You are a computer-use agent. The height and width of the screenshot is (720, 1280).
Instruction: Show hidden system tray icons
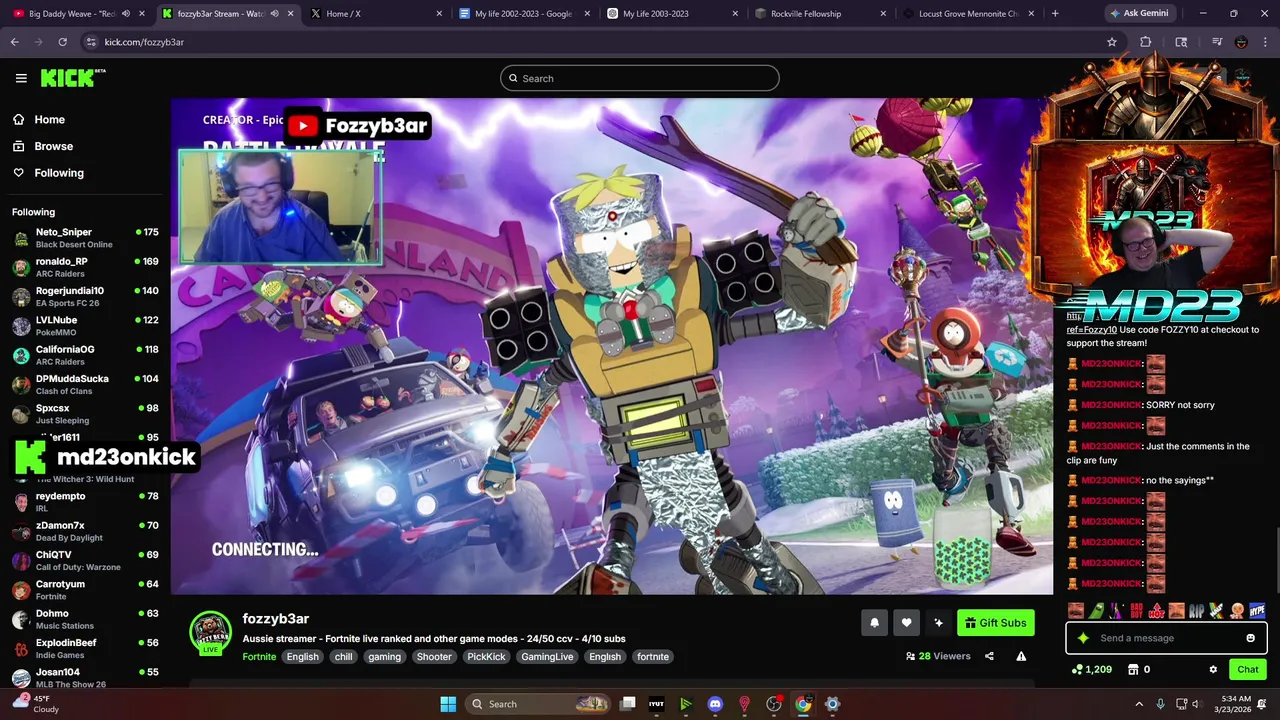1139,704
